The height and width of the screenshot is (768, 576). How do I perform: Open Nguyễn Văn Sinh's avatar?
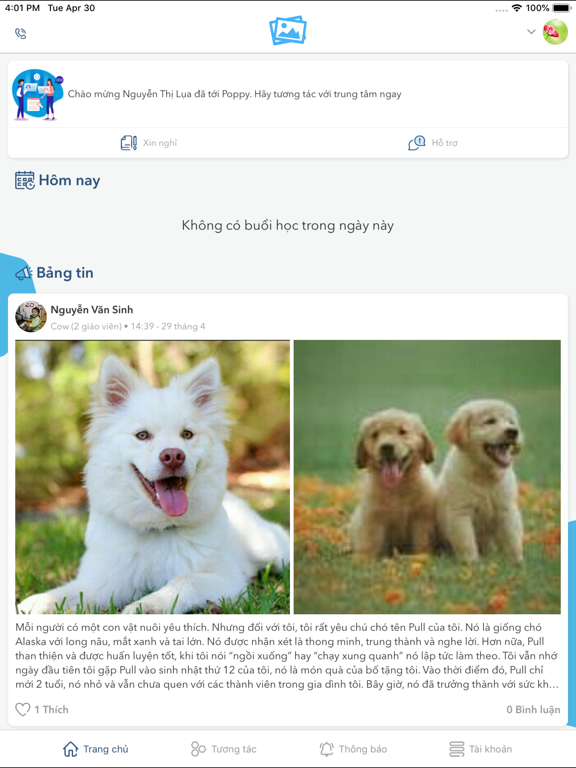(31, 316)
